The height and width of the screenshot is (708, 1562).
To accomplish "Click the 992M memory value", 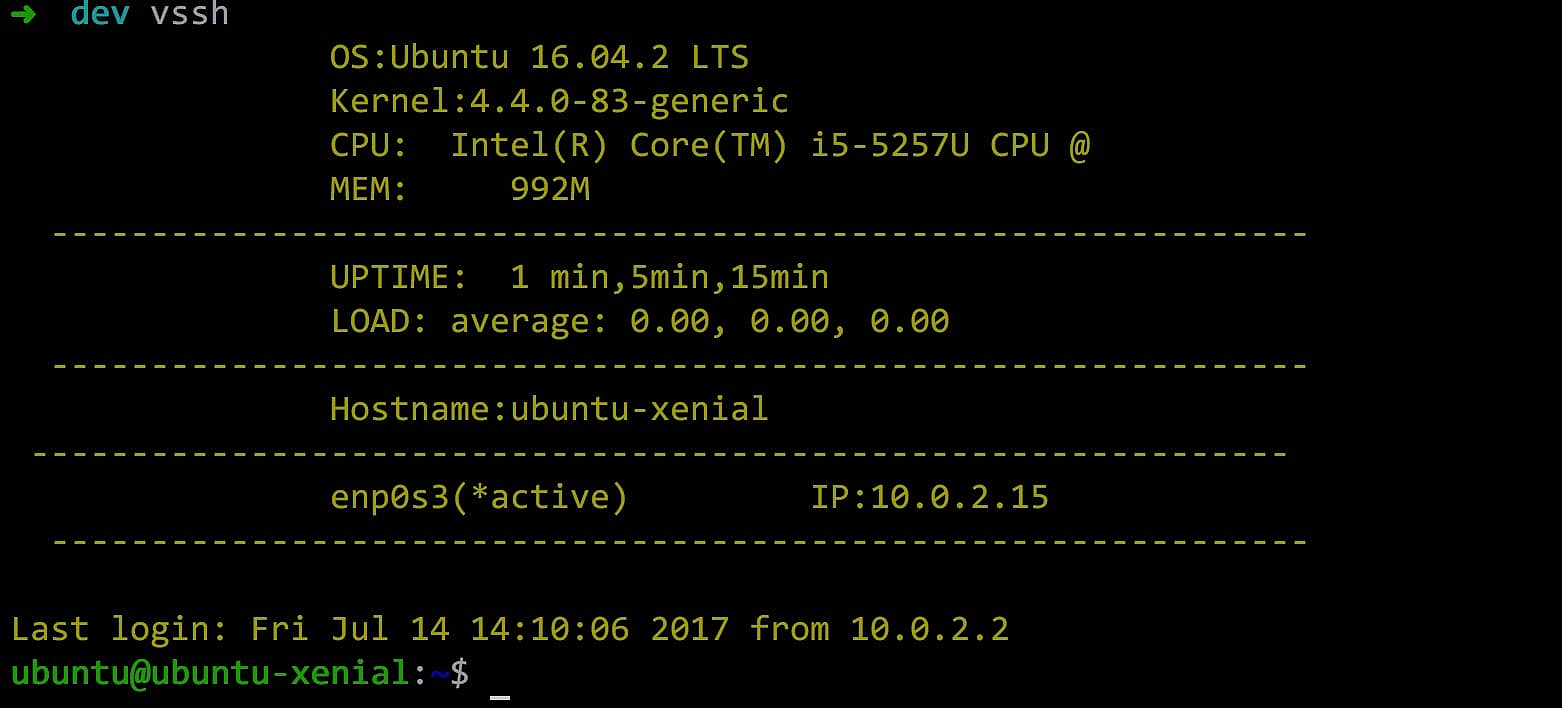I will (x=549, y=189).
